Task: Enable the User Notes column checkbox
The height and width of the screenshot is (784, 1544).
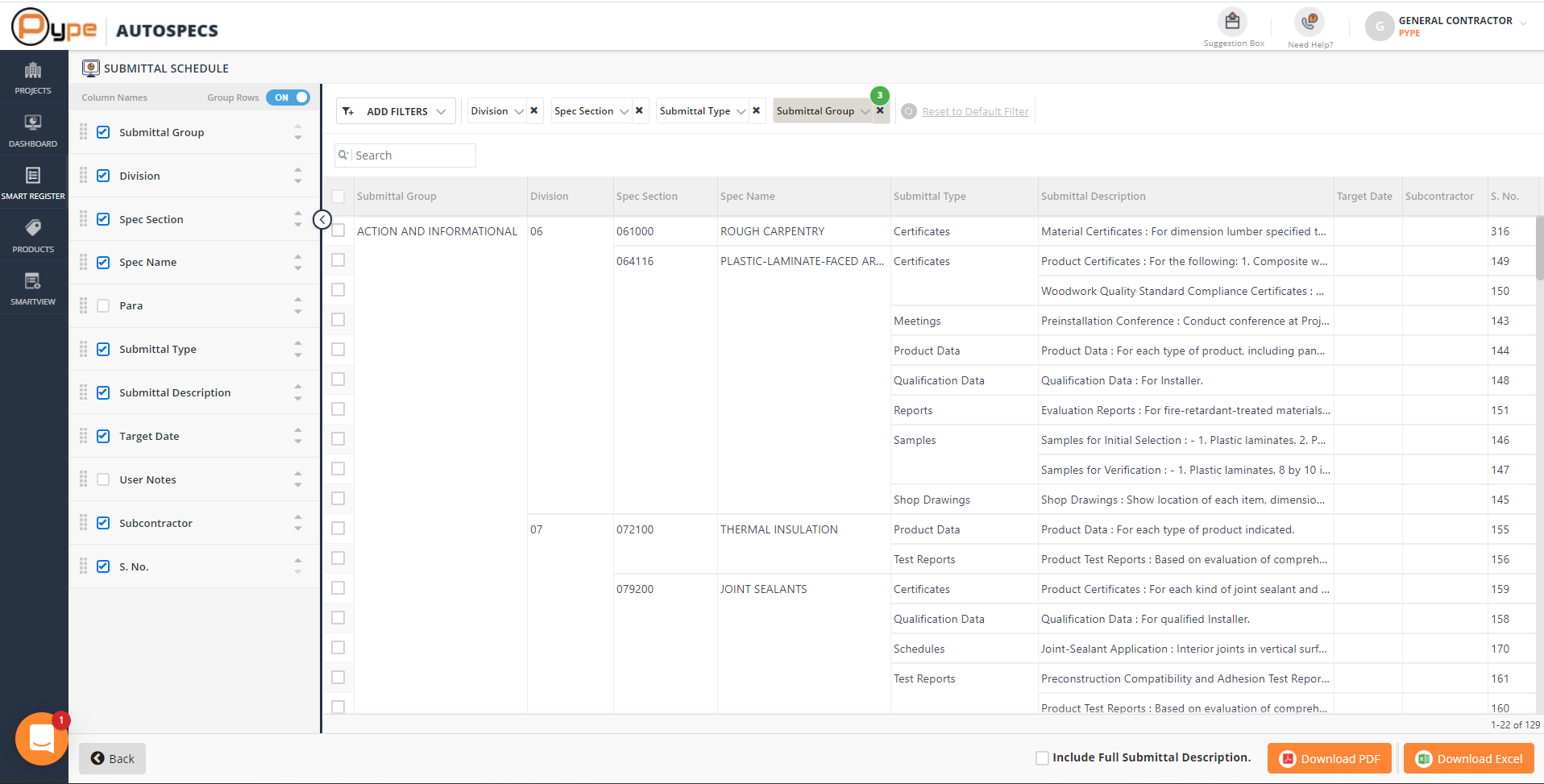Action: pyautogui.click(x=103, y=479)
